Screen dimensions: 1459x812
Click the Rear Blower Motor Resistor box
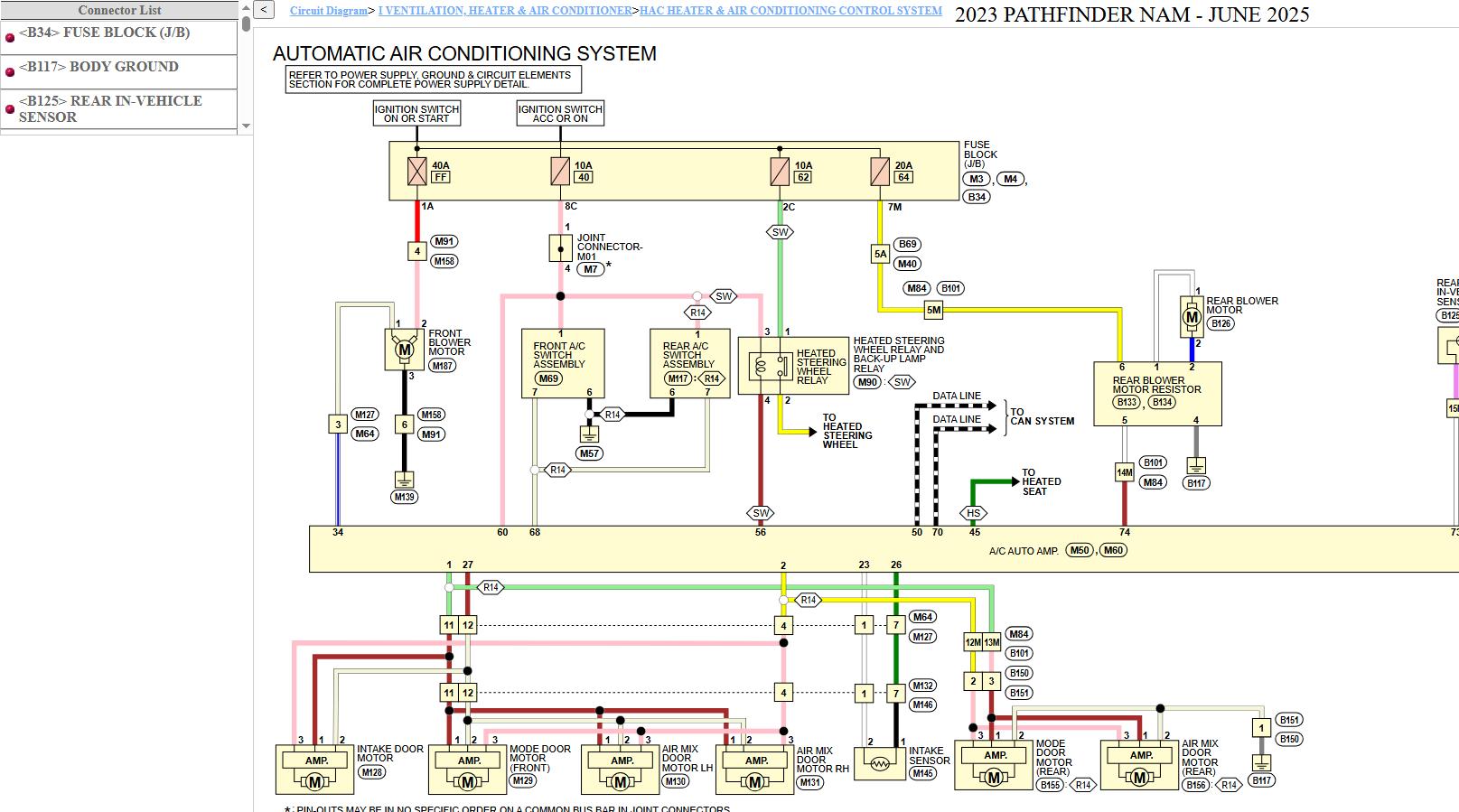click(1157, 394)
